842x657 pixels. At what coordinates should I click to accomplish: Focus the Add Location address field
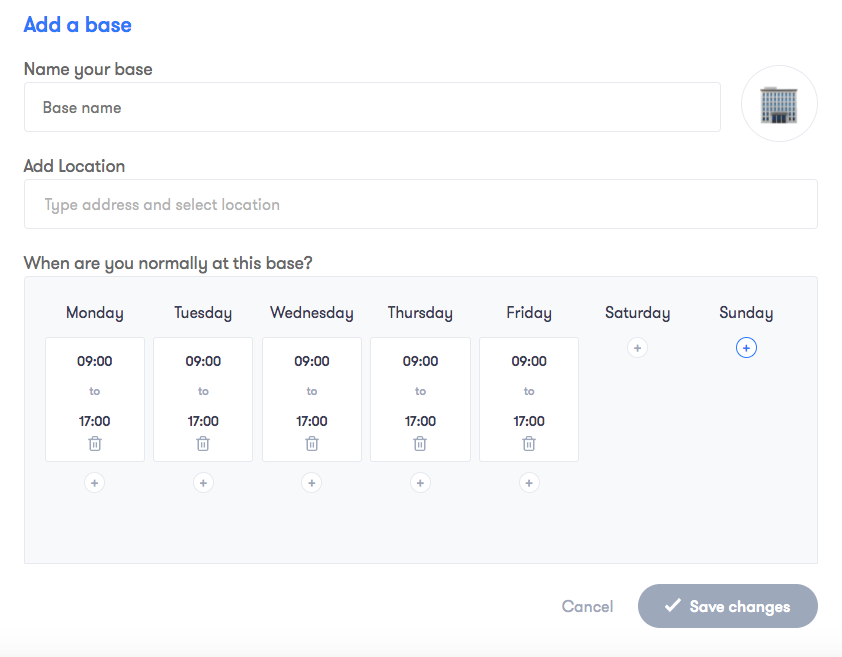[420, 204]
